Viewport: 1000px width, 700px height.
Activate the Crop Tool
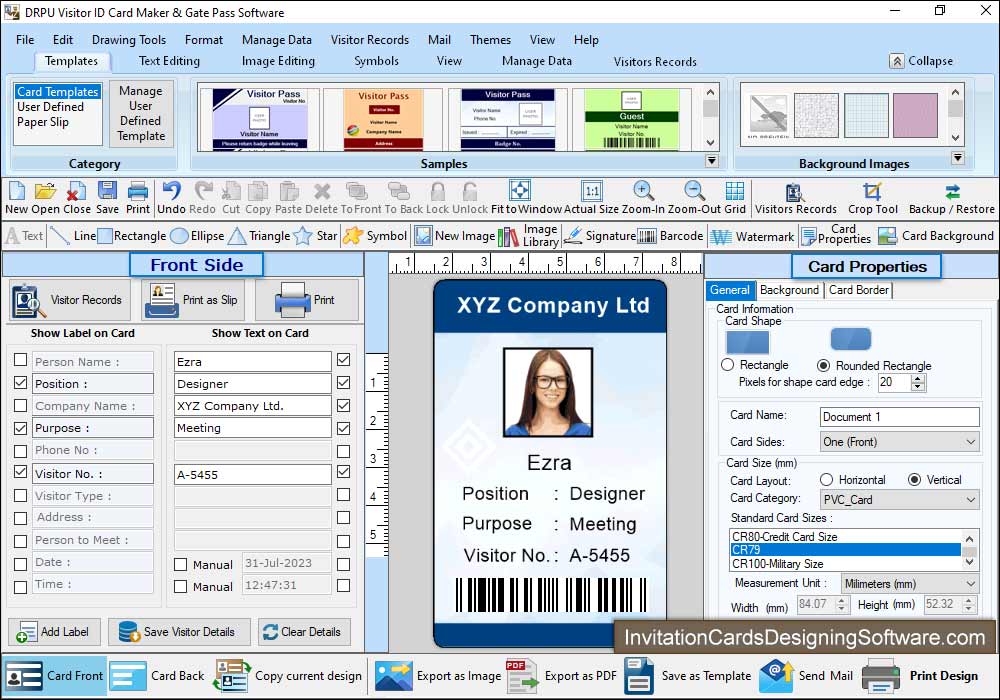(x=872, y=198)
